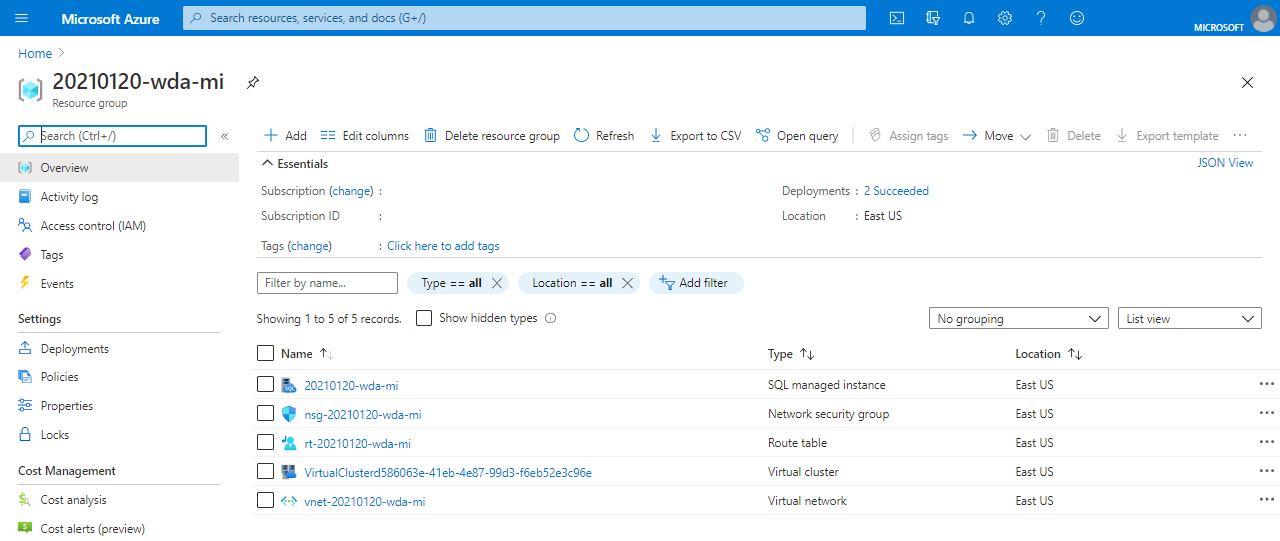Open Access control (IAM) in sidebar

(93, 226)
